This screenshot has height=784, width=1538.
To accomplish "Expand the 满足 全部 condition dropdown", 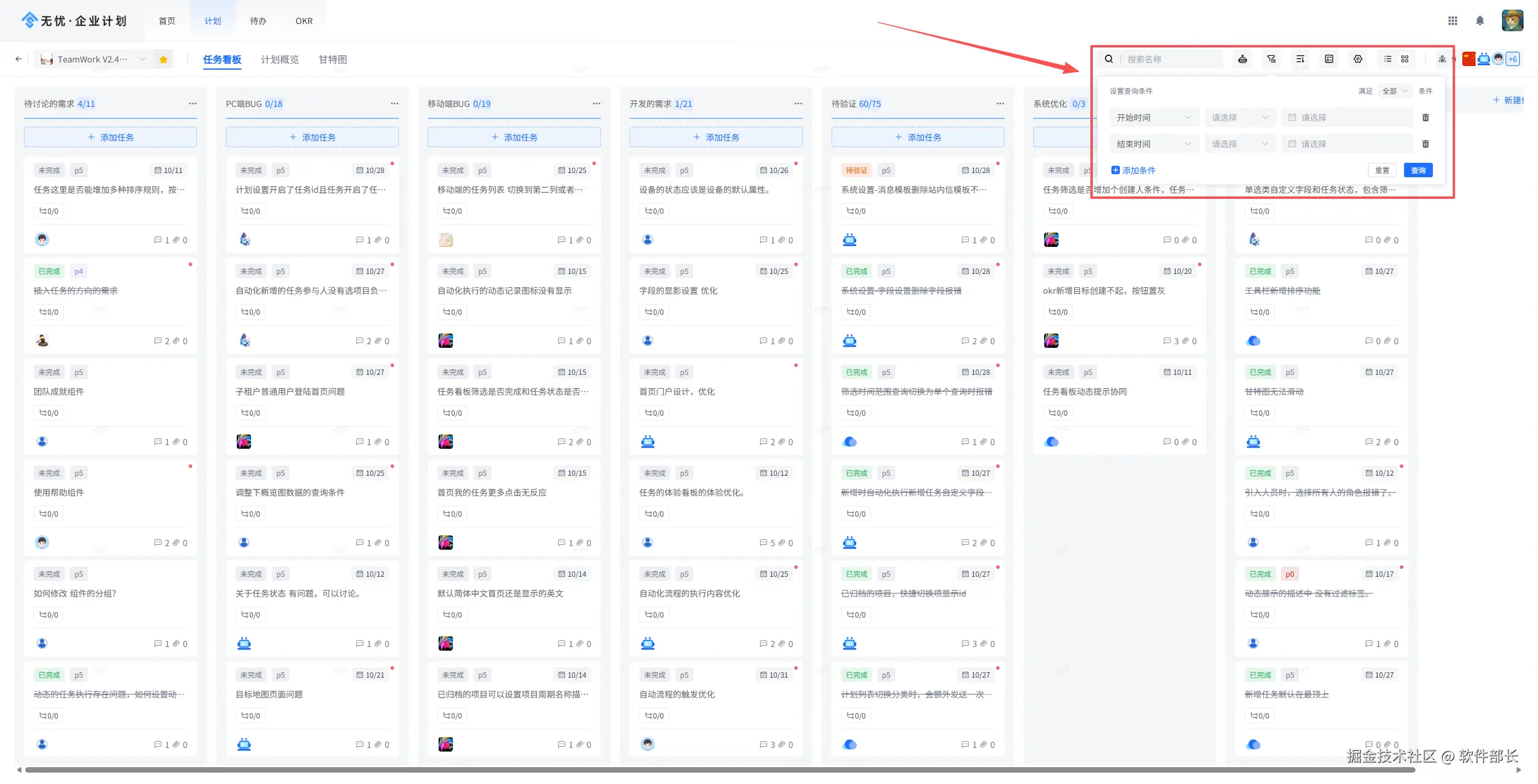I will click(1394, 91).
